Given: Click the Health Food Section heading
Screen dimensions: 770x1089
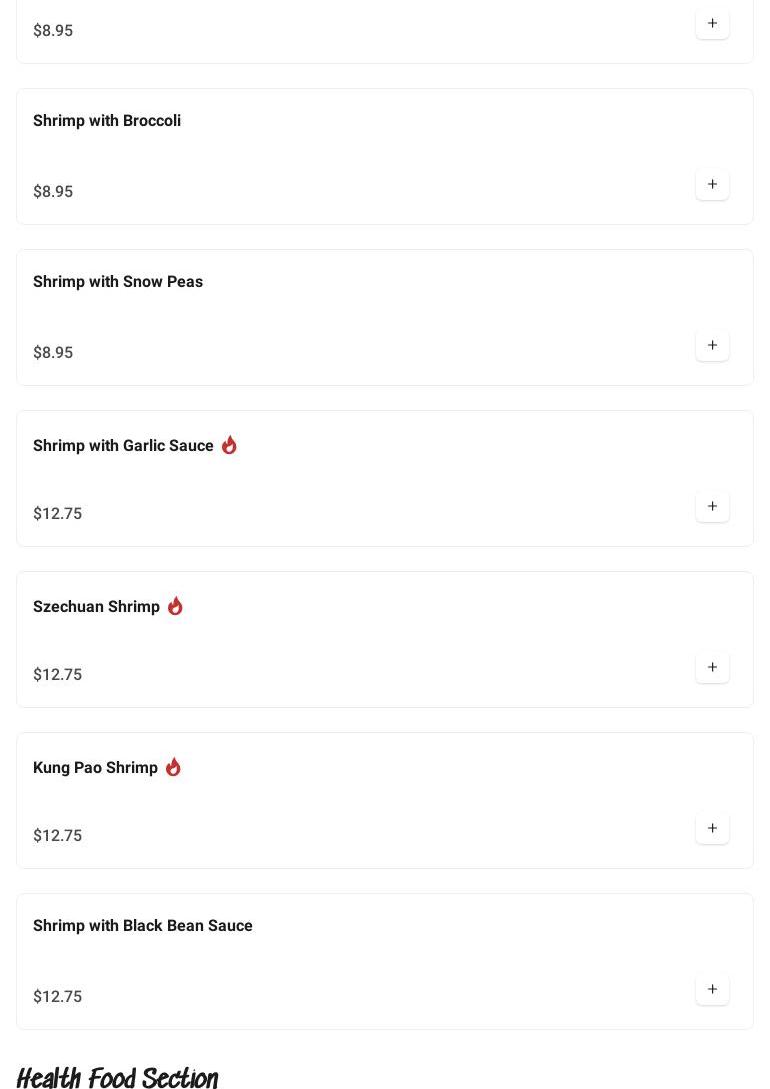Looking at the screenshot, I should click(117, 1077).
